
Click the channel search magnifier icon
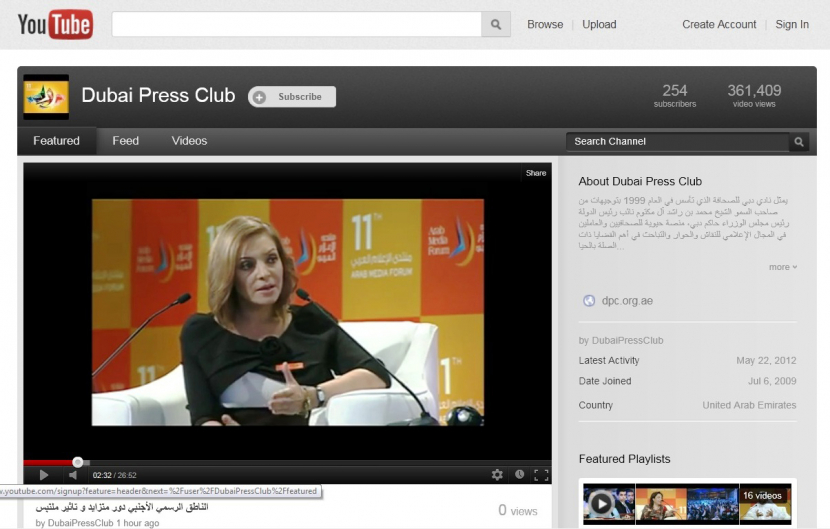tap(799, 141)
